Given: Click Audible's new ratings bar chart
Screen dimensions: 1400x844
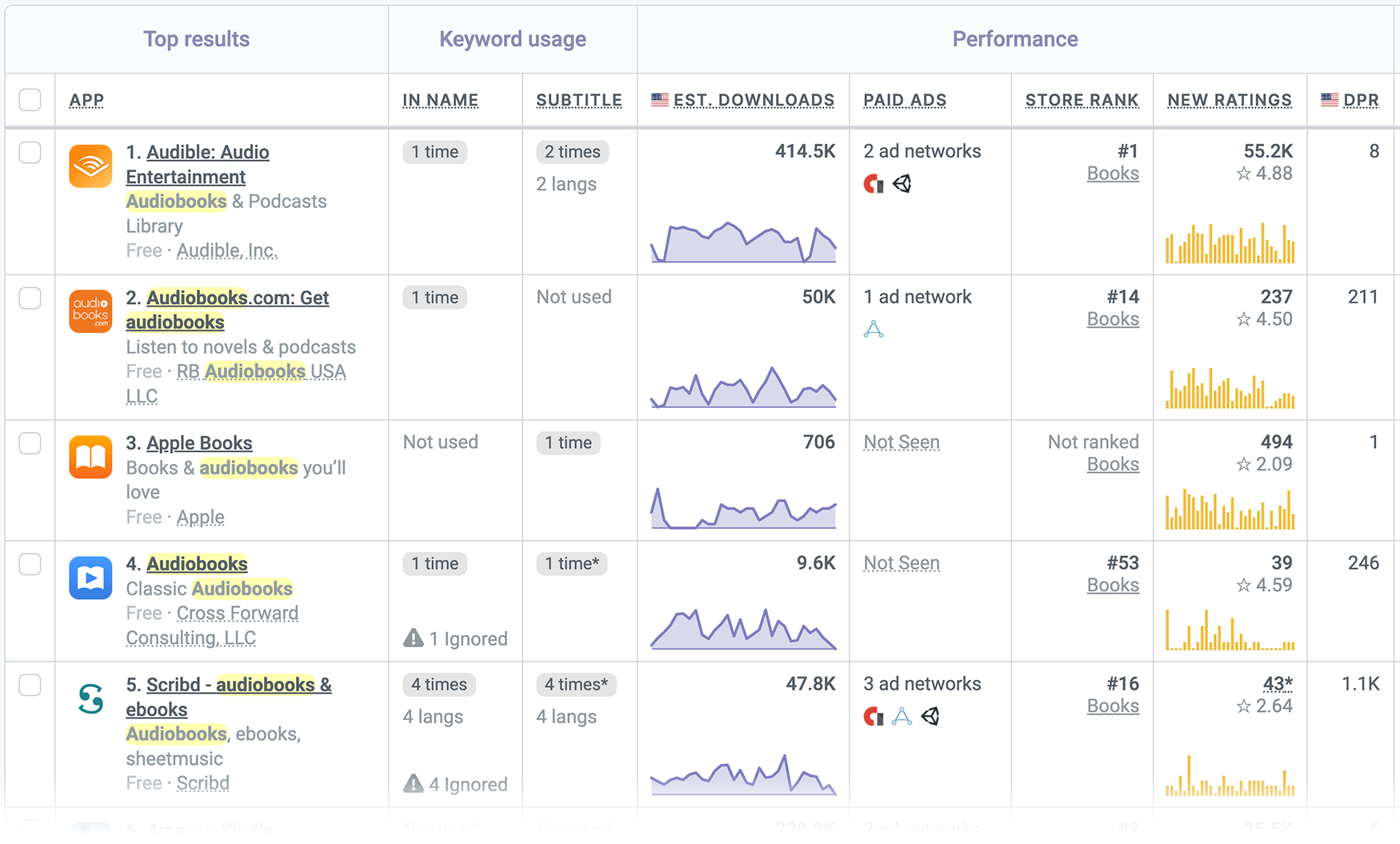Looking at the screenshot, I should (1230, 242).
